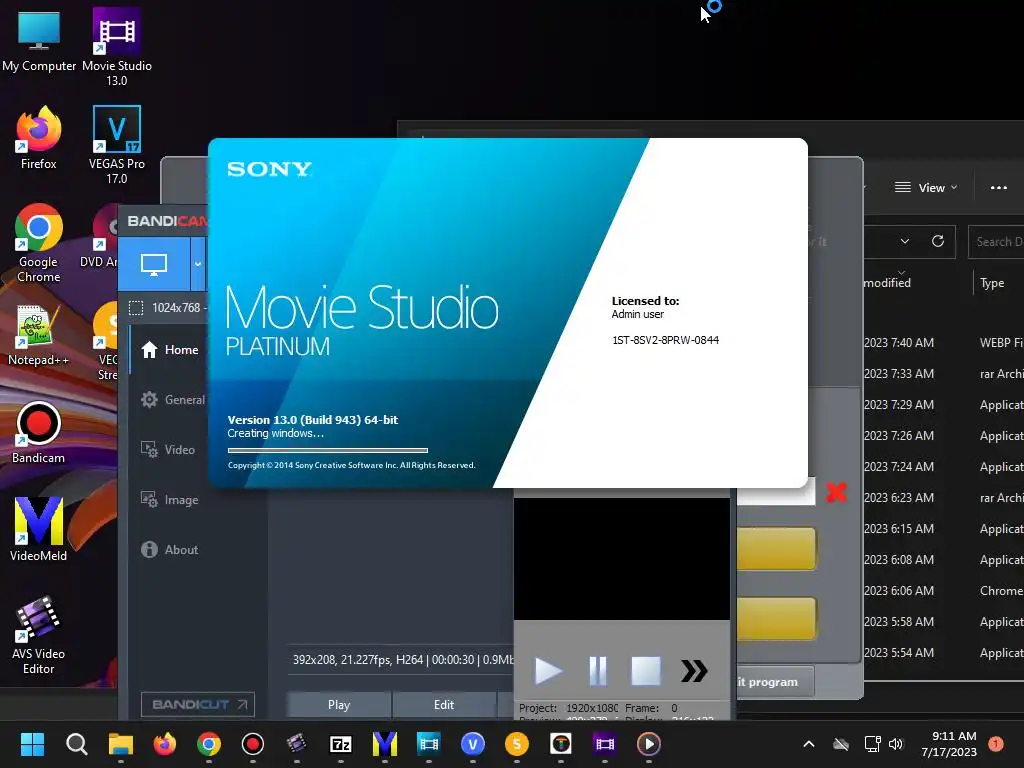Screen dimensions: 1024x768
Task: Stop the video in preview player
Action: coord(645,671)
